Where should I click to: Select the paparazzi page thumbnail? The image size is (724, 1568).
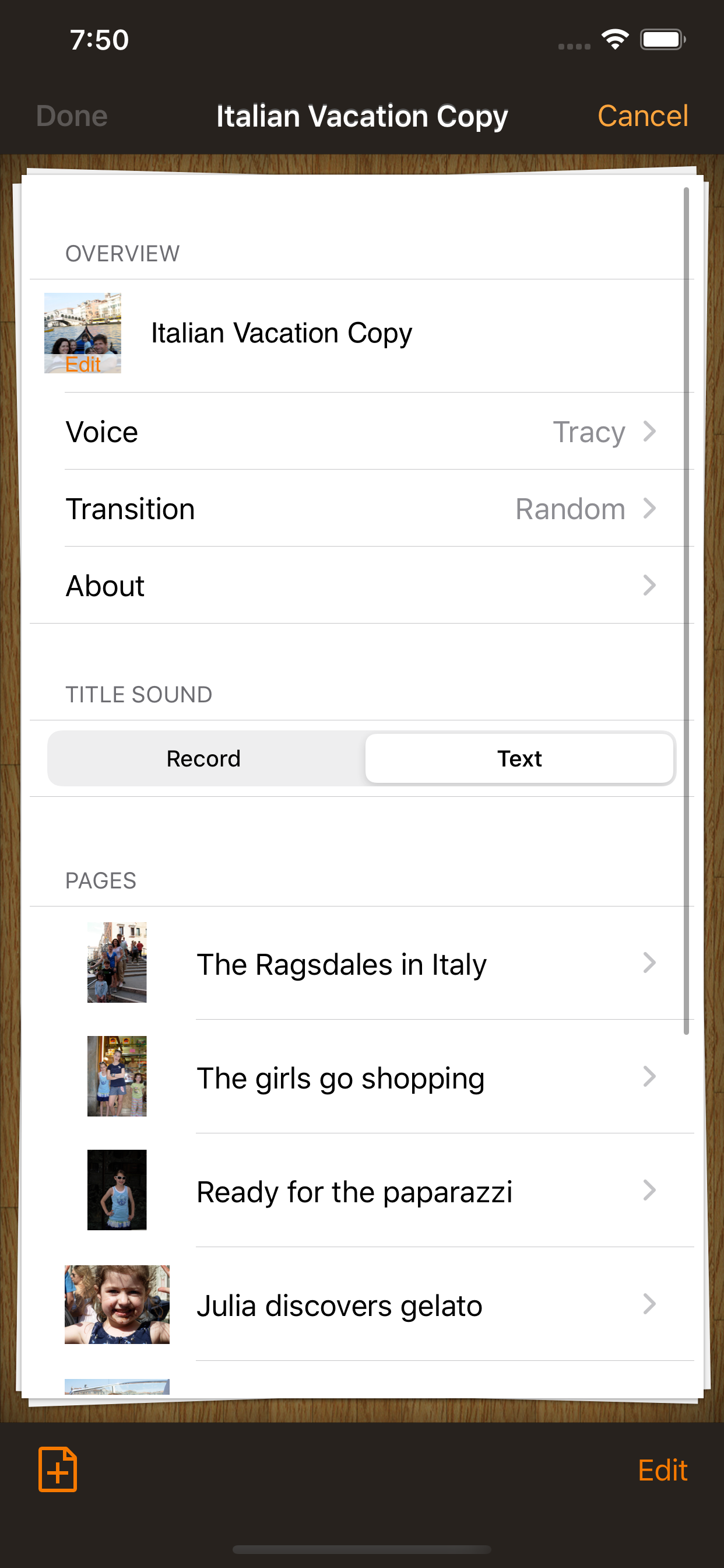(117, 1190)
